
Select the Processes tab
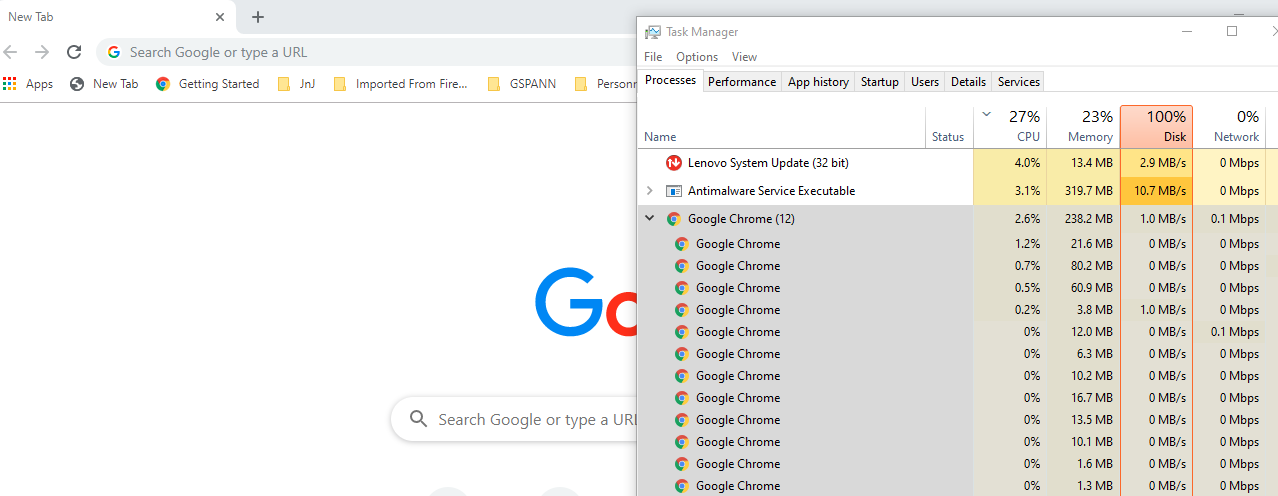pos(670,80)
